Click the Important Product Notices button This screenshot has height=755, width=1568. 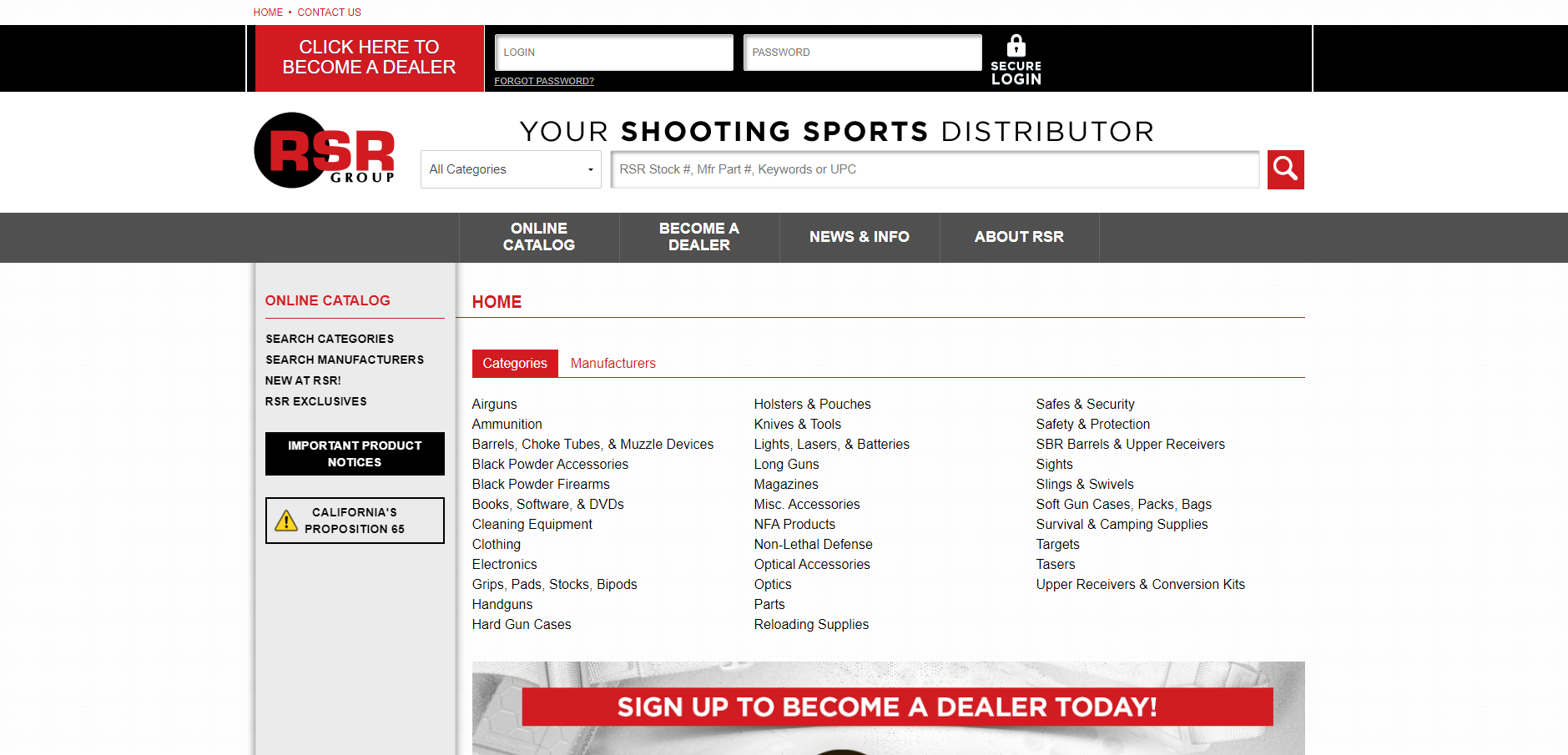[x=355, y=454]
